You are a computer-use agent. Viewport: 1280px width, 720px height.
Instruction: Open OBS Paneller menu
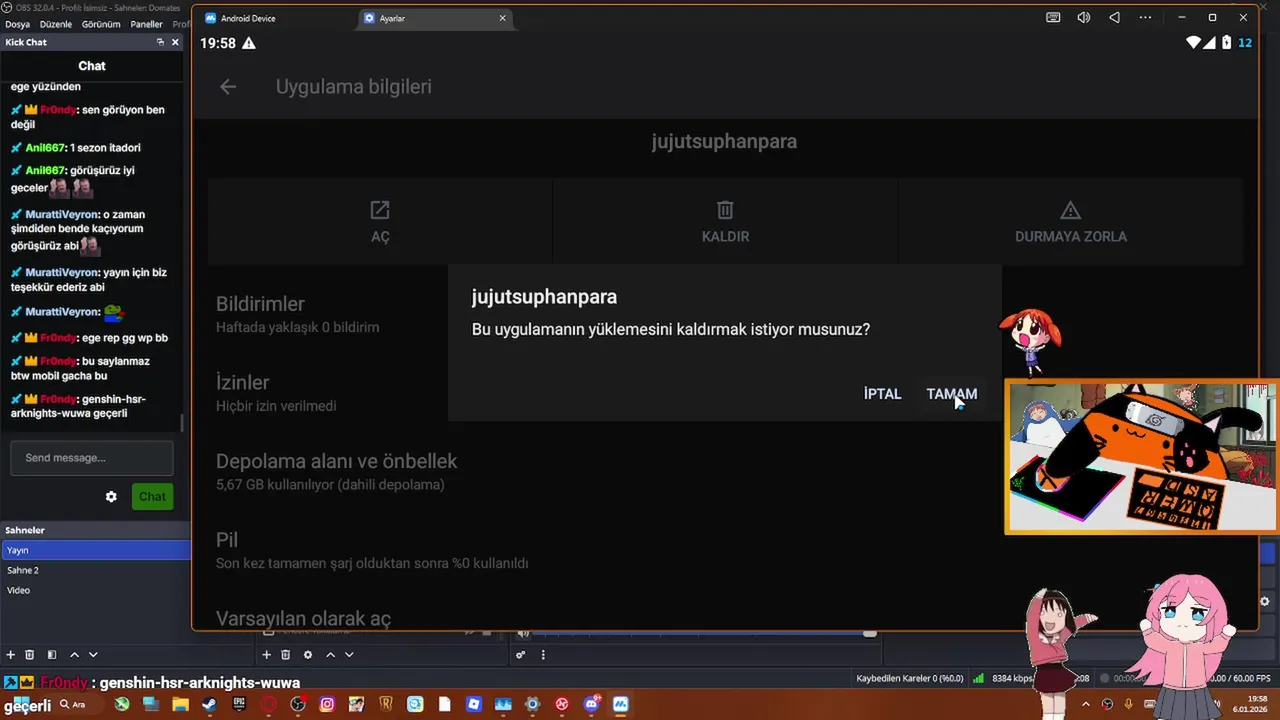[x=147, y=24]
